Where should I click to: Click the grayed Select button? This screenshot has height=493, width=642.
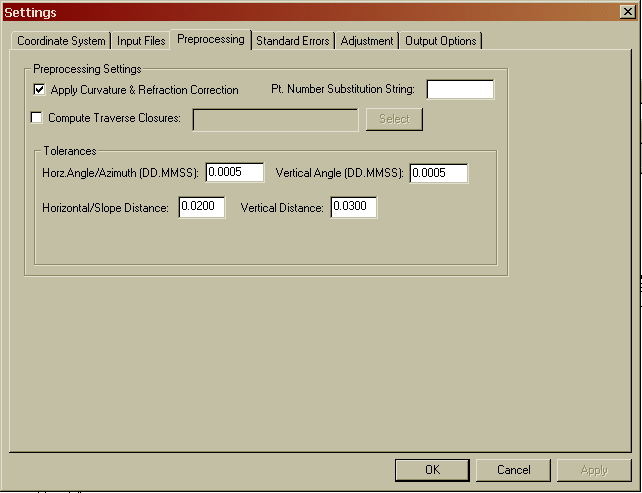[x=394, y=119]
